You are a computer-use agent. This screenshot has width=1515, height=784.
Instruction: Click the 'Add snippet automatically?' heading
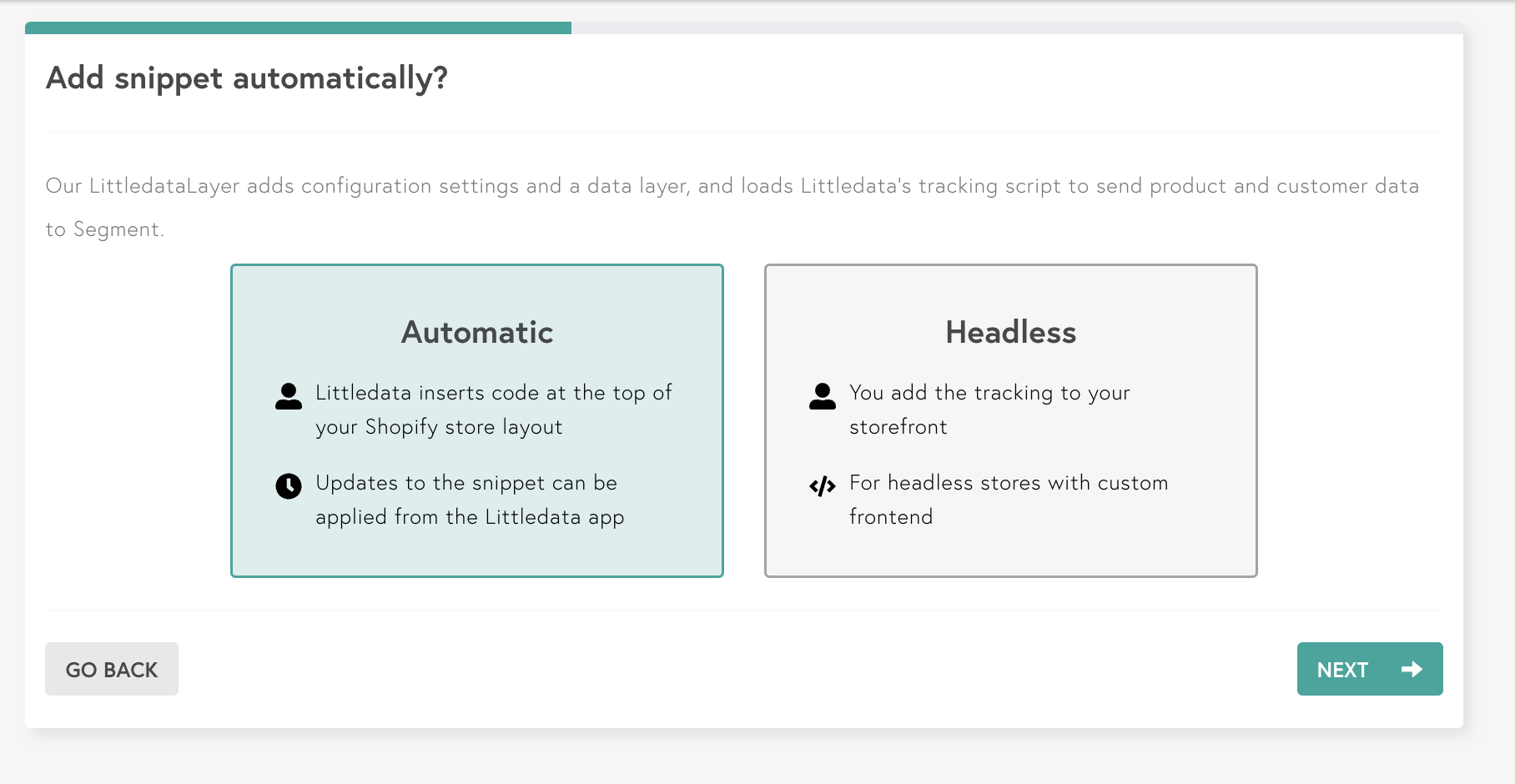click(x=247, y=78)
